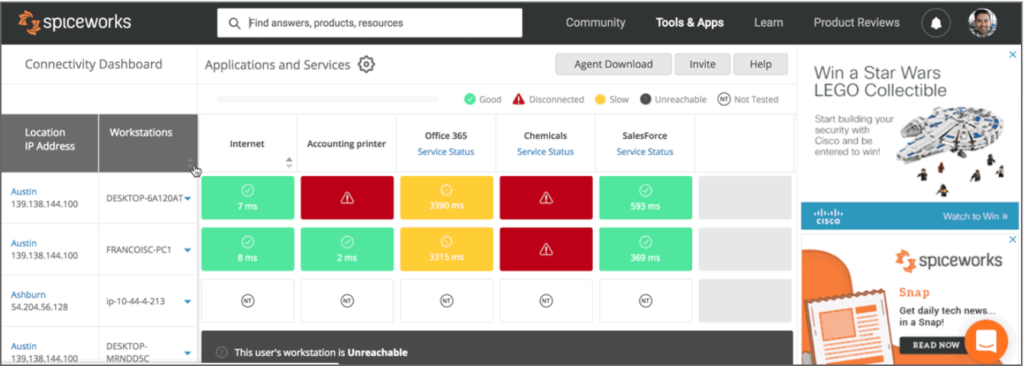Click ip-10-44-4-213 Chemicals Not Tested cell
This screenshot has width=1024, height=366.
click(546, 301)
